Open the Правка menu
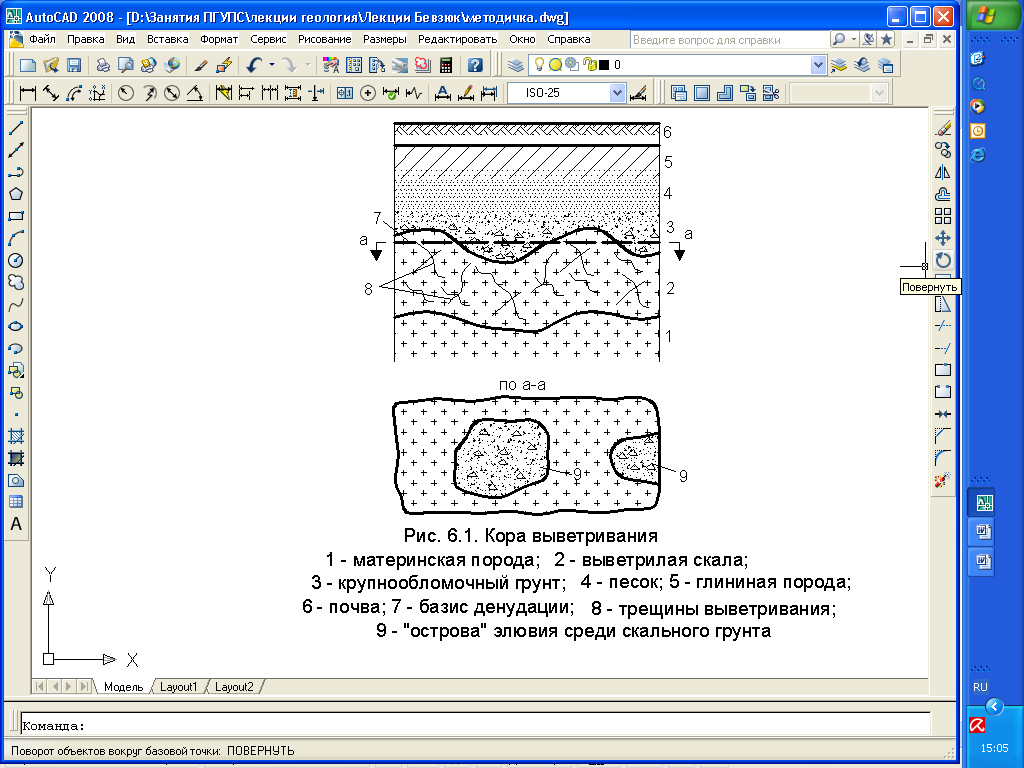Image resolution: width=1024 pixels, height=768 pixels. point(86,39)
